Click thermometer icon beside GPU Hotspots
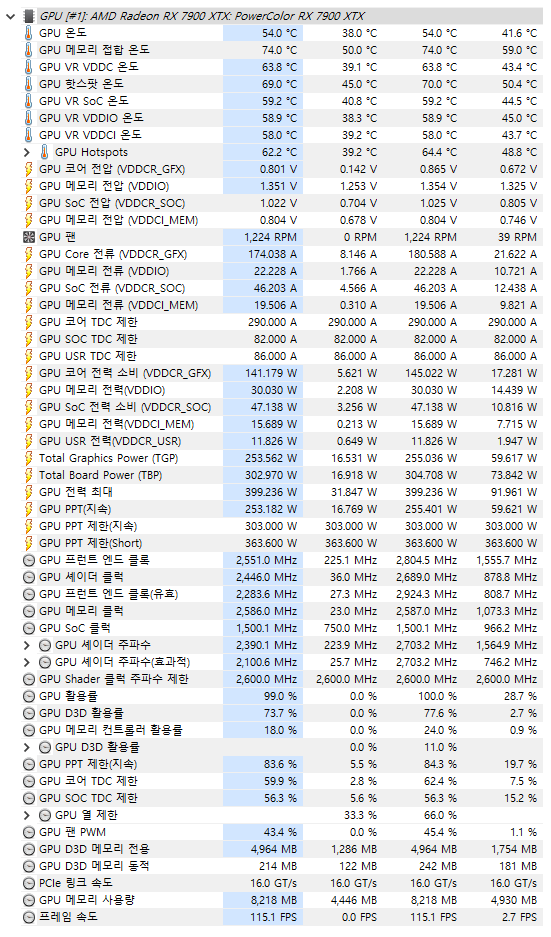Screen dimensions: 551x937 pos(45,152)
